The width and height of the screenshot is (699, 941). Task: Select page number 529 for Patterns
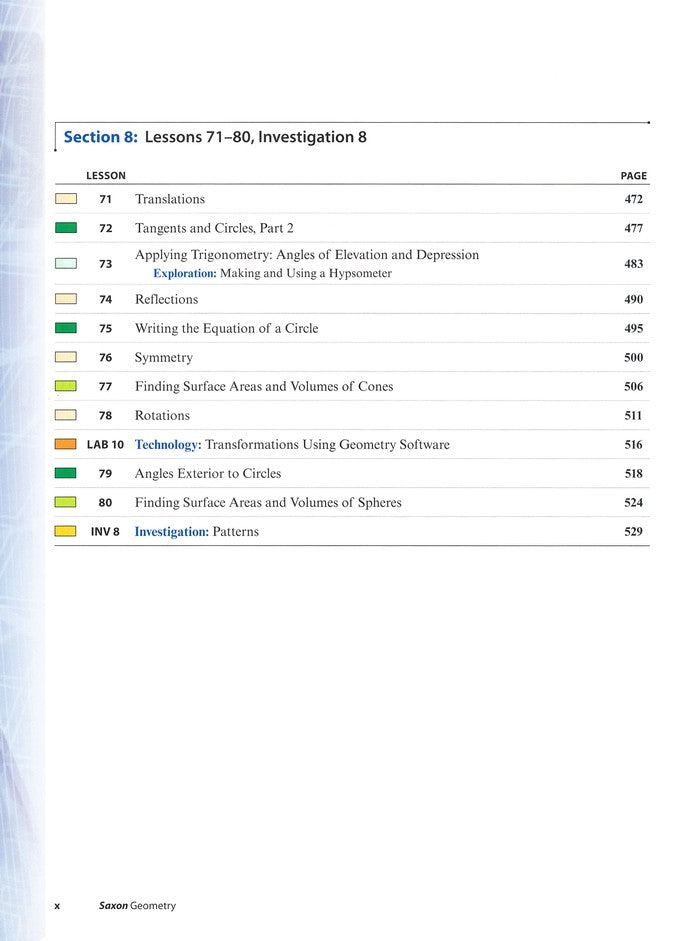(633, 532)
